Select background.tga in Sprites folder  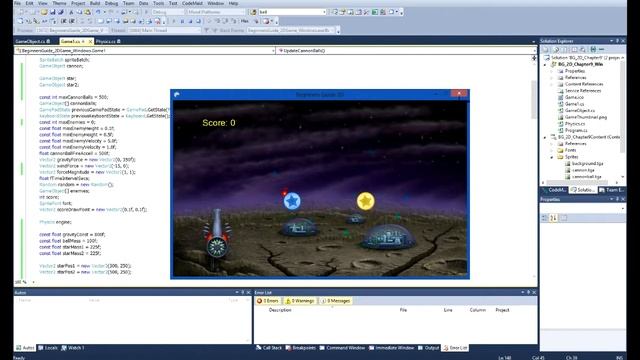(587, 163)
